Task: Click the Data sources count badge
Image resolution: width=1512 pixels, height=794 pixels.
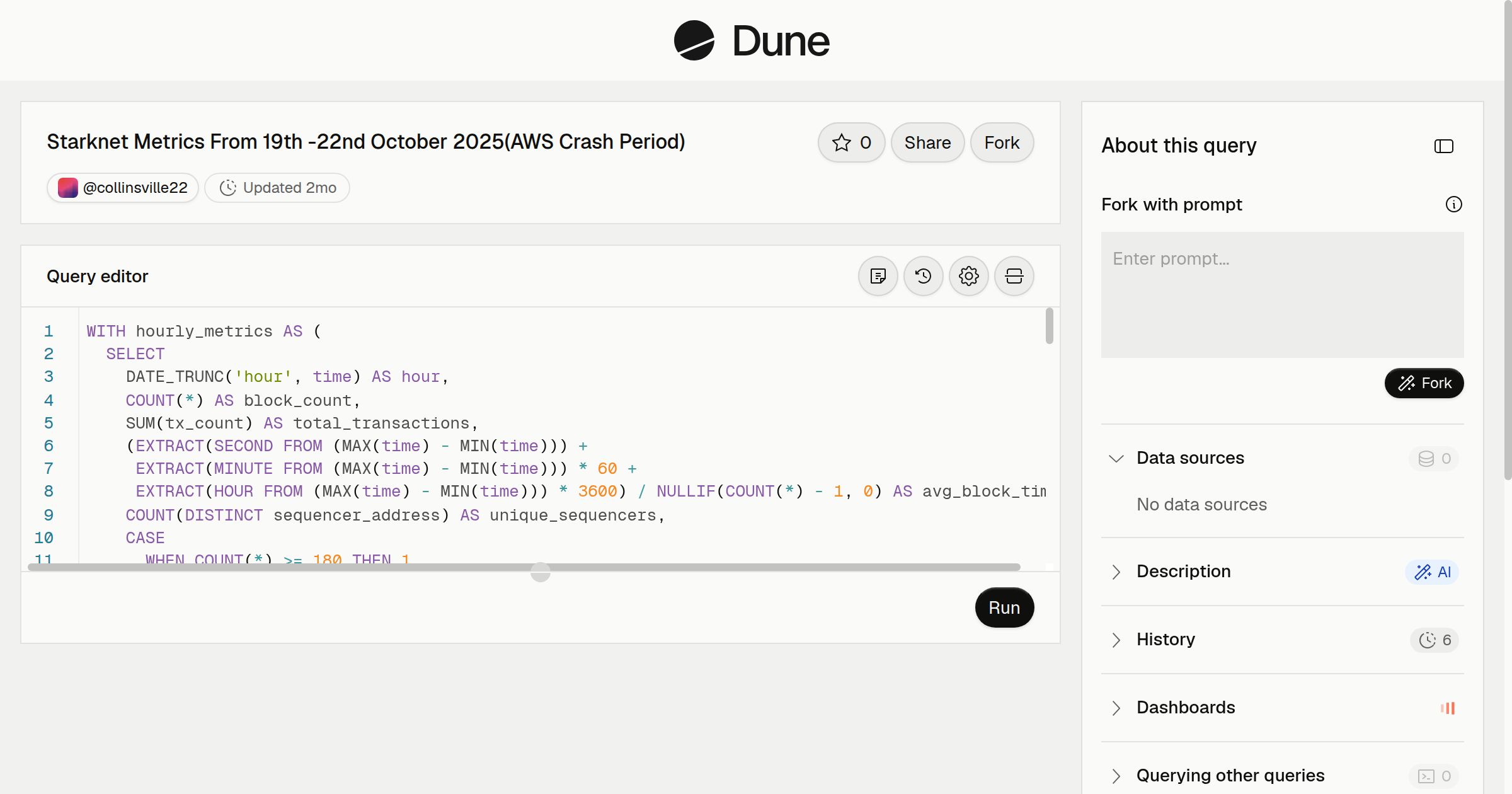Action: (x=1434, y=458)
